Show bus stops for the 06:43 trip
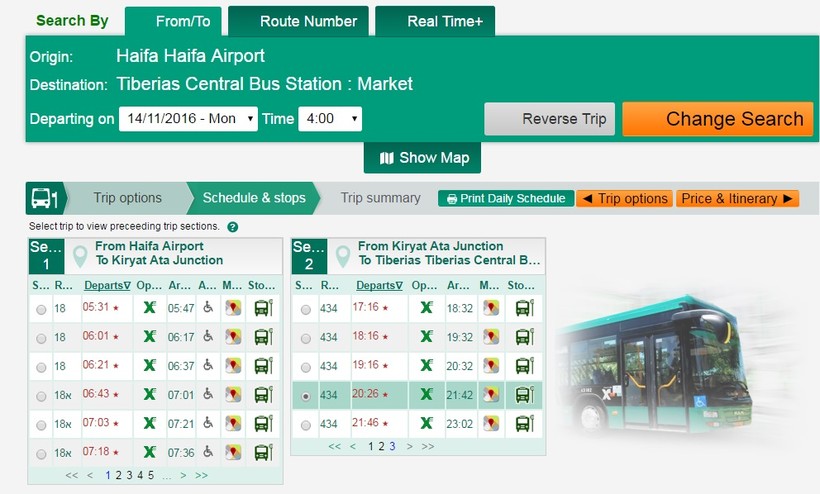The image size is (820, 494). coord(264,394)
